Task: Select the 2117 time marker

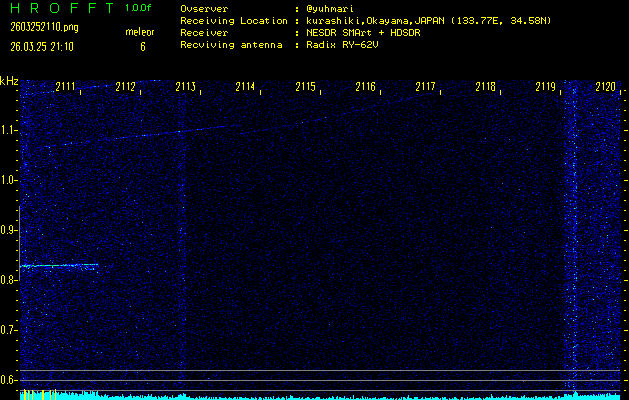Action: pyautogui.click(x=426, y=87)
